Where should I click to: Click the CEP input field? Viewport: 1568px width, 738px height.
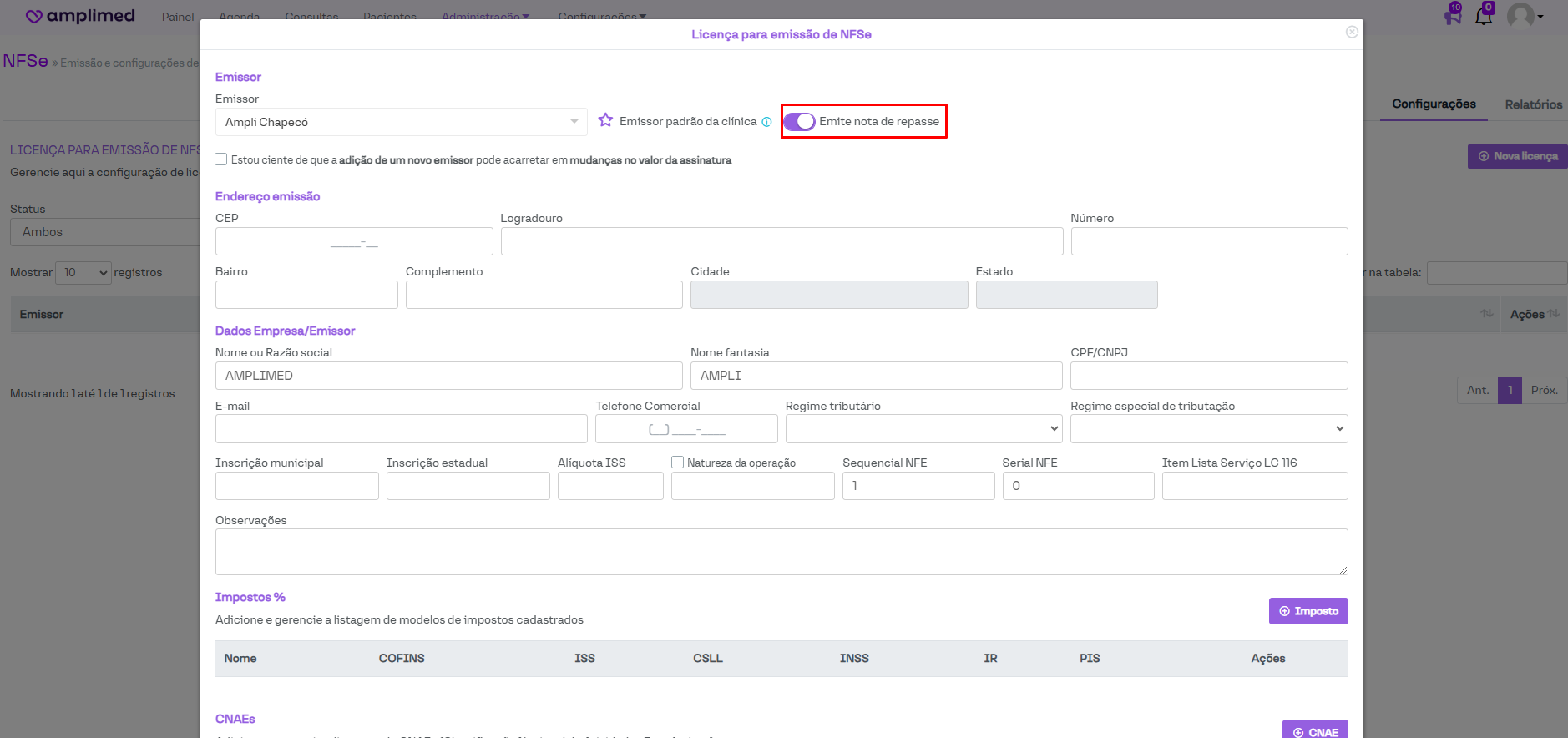click(354, 241)
